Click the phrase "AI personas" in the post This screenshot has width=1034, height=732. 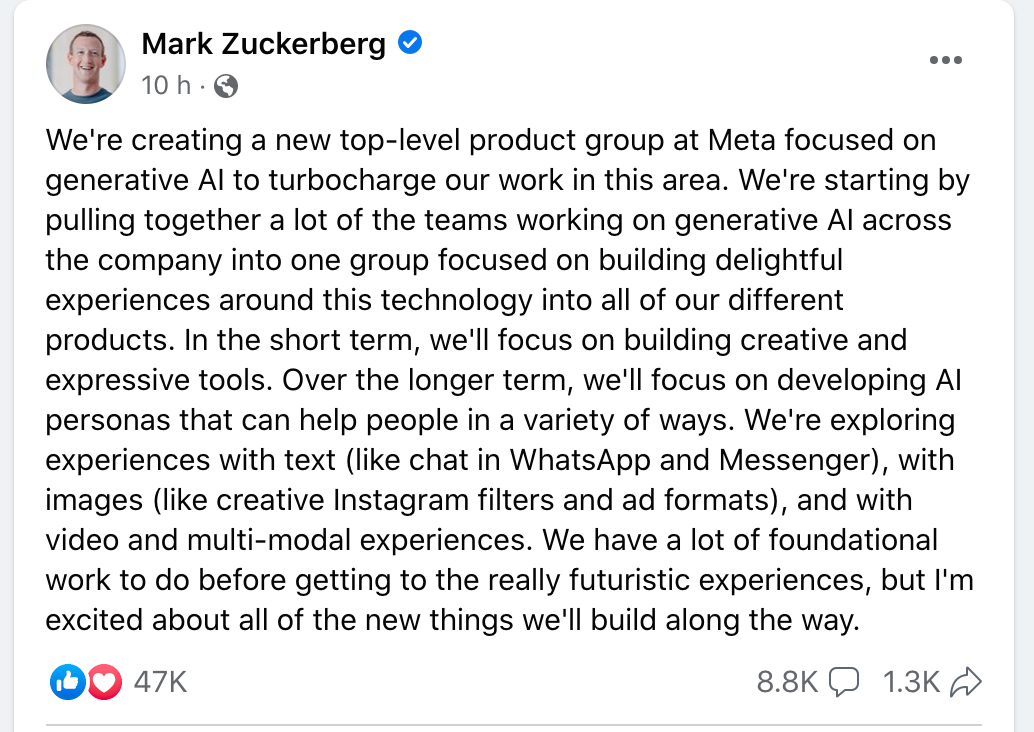pos(502,400)
